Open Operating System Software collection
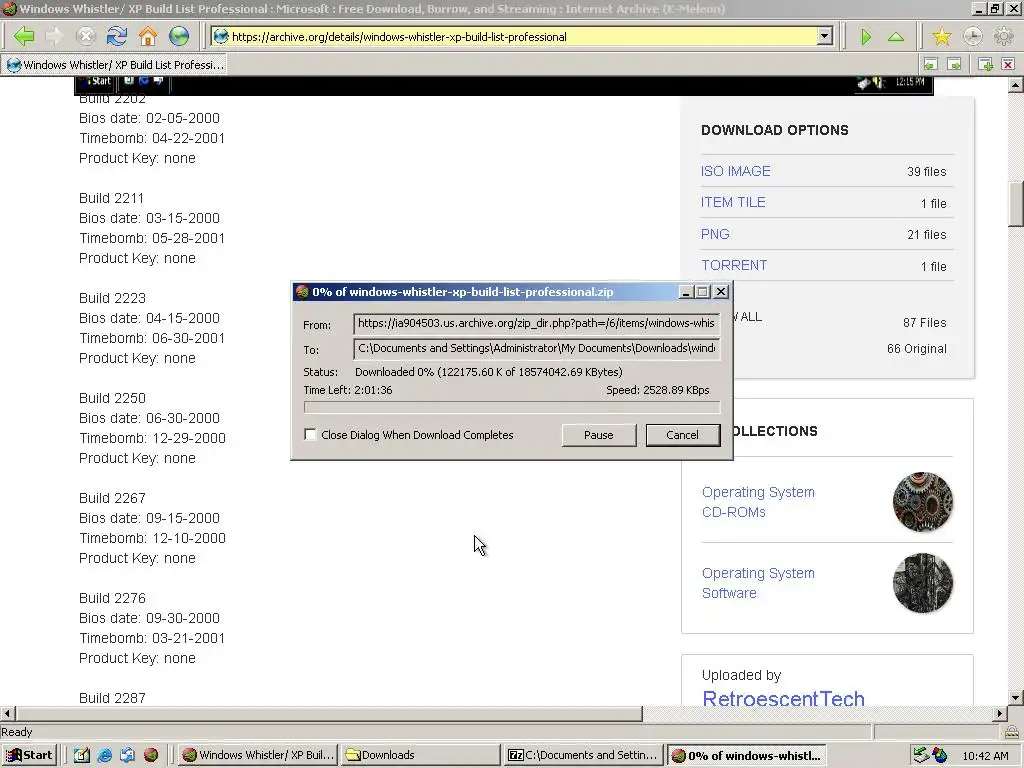 coord(758,583)
